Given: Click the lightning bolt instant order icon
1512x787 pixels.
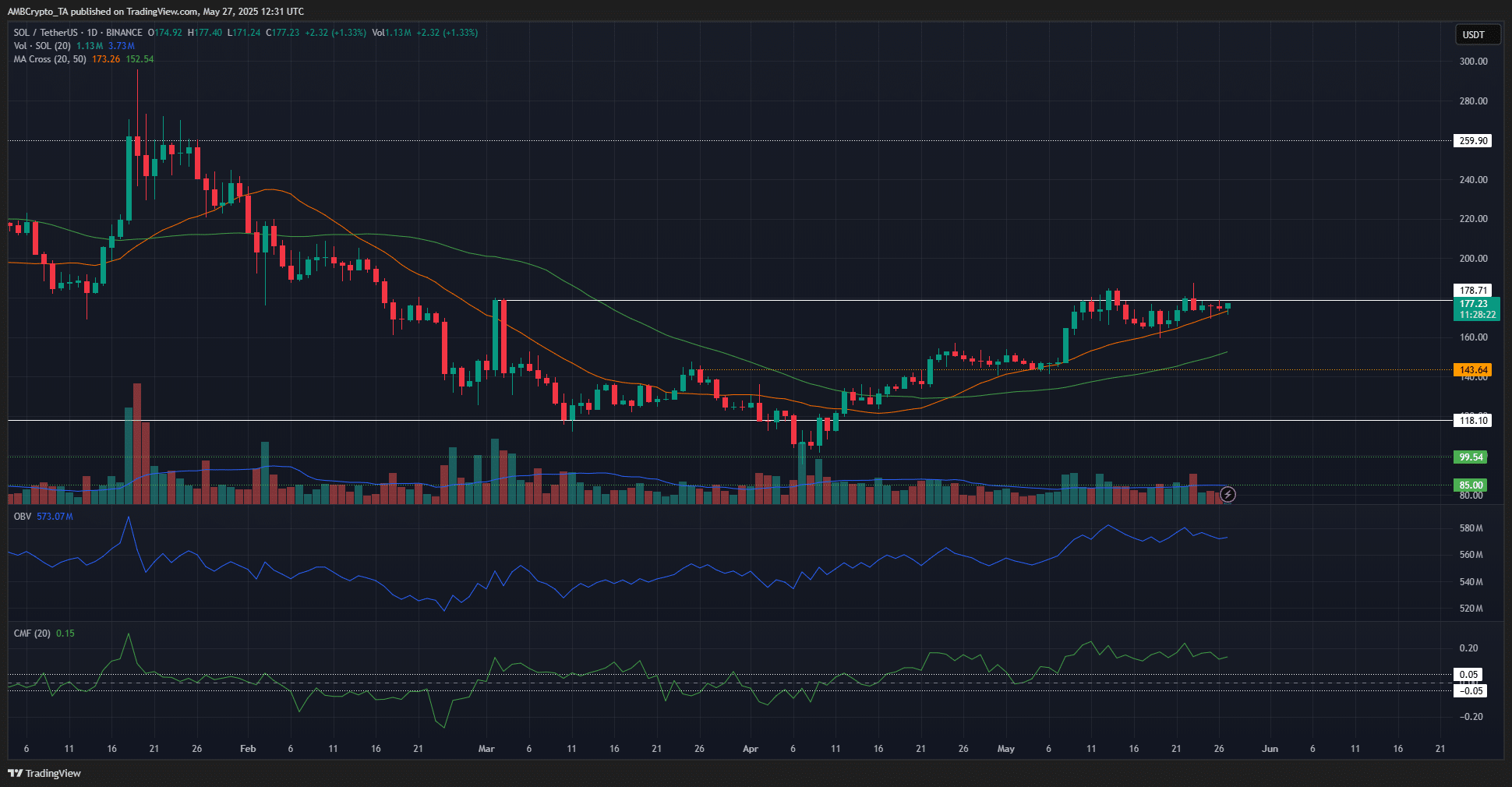Looking at the screenshot, I should click(x=1228, y=494).
